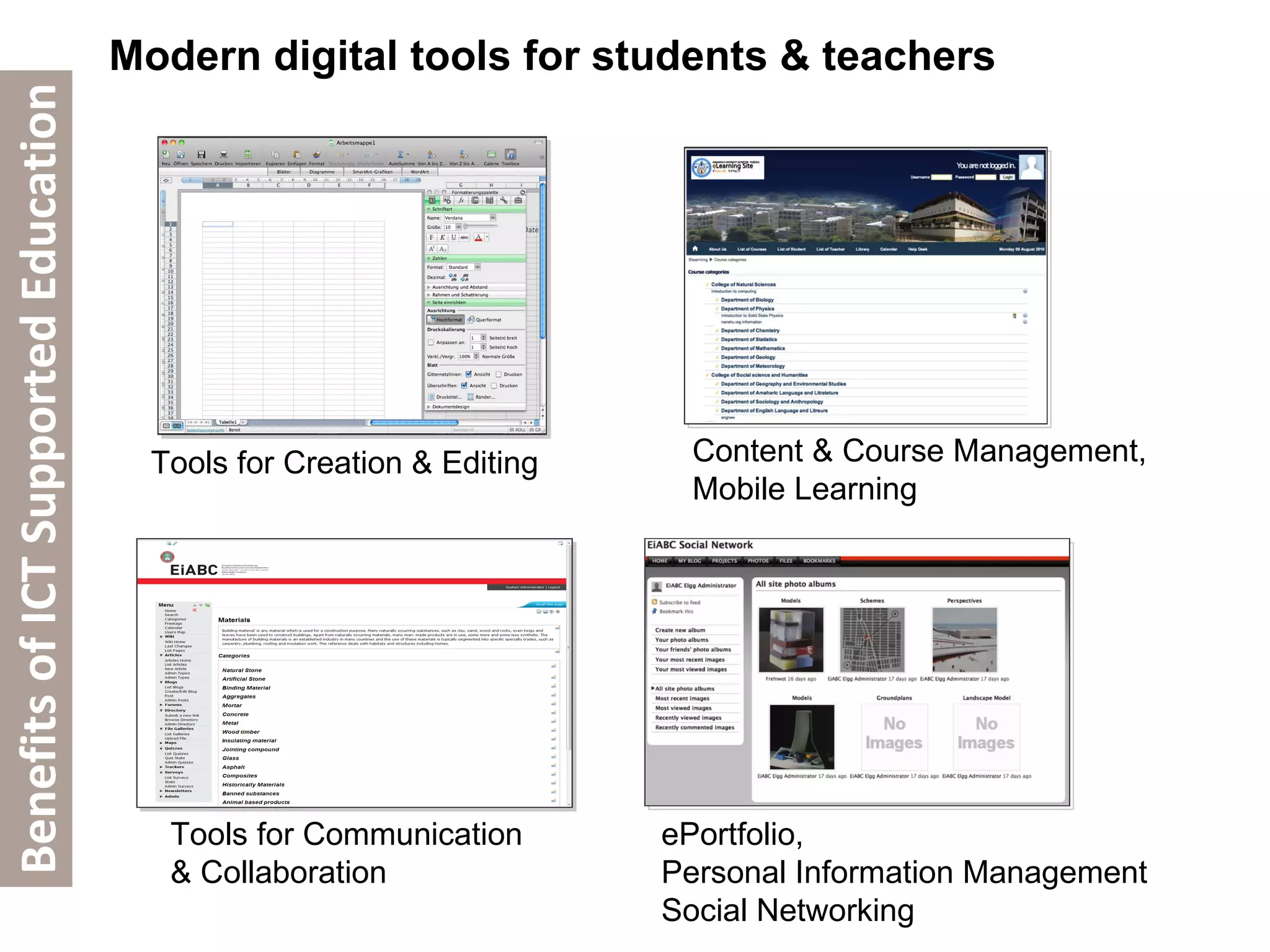Click the home icon on eLearning Site navbar
This screenshot has height=952, width=1270.
[695, 249]
